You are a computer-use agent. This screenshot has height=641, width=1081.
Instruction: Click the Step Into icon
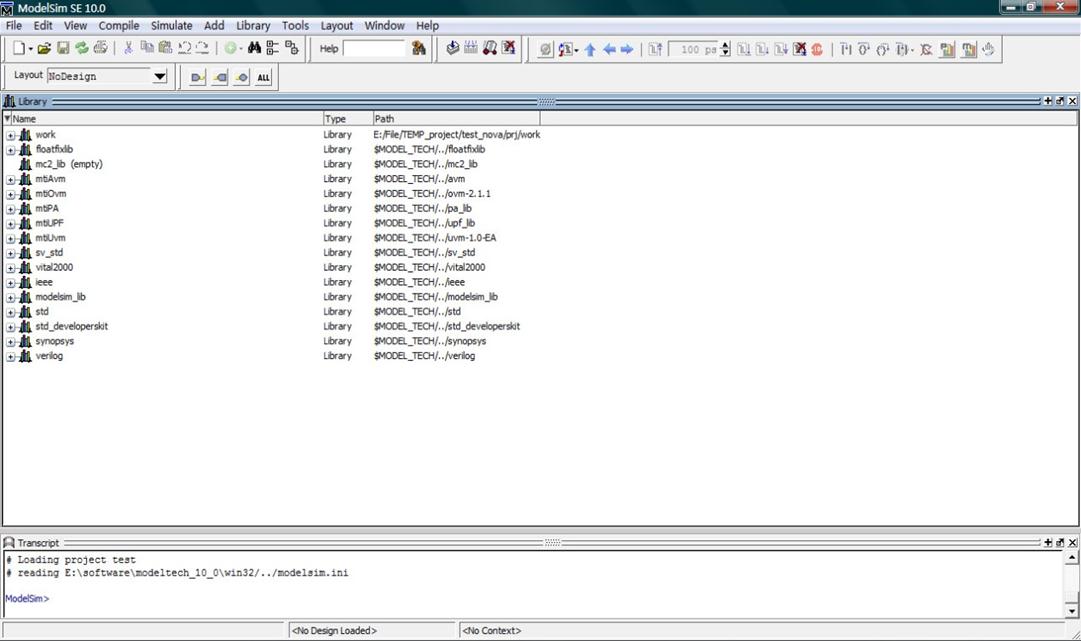[x=845, y=50]
